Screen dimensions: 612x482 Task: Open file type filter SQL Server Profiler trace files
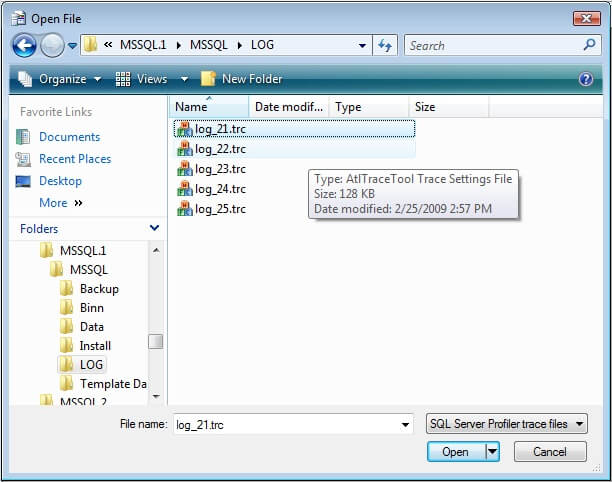pos(506,424)
